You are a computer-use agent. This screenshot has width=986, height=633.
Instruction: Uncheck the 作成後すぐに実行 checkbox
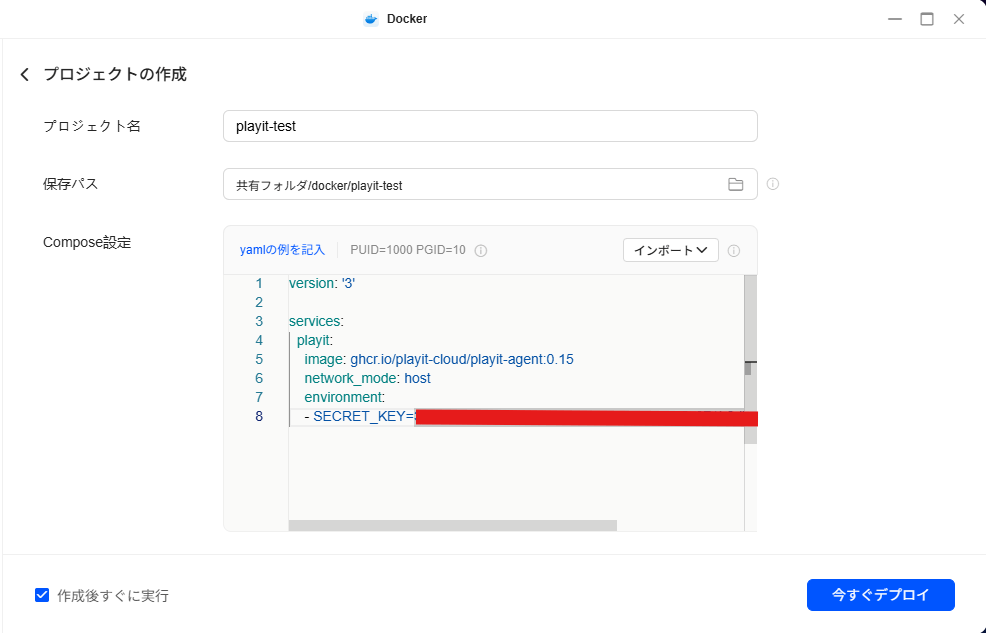point(41,595)
